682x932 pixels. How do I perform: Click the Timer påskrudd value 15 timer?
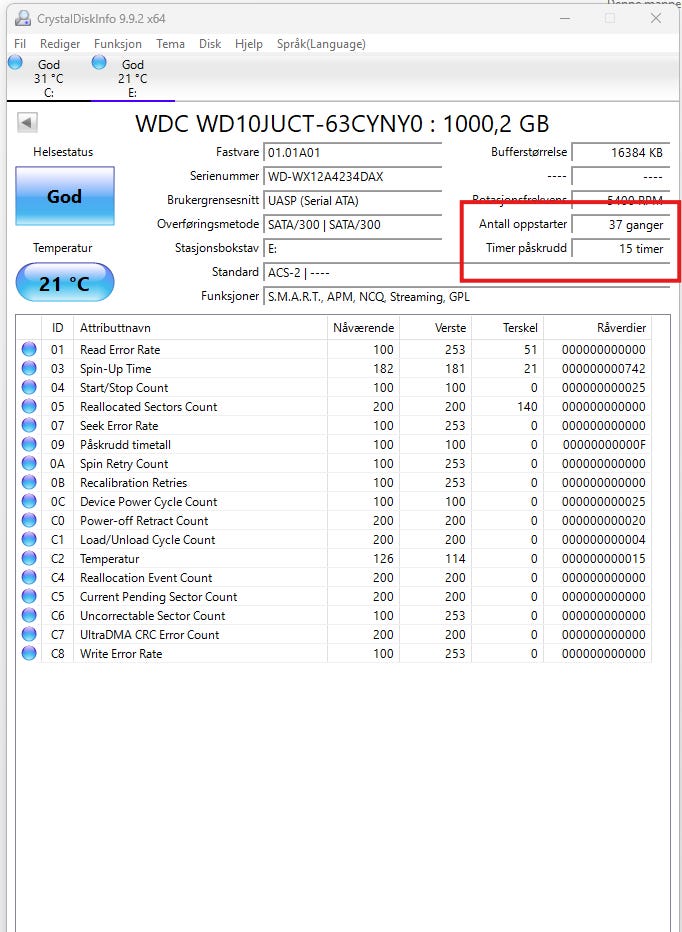(621, 249)
